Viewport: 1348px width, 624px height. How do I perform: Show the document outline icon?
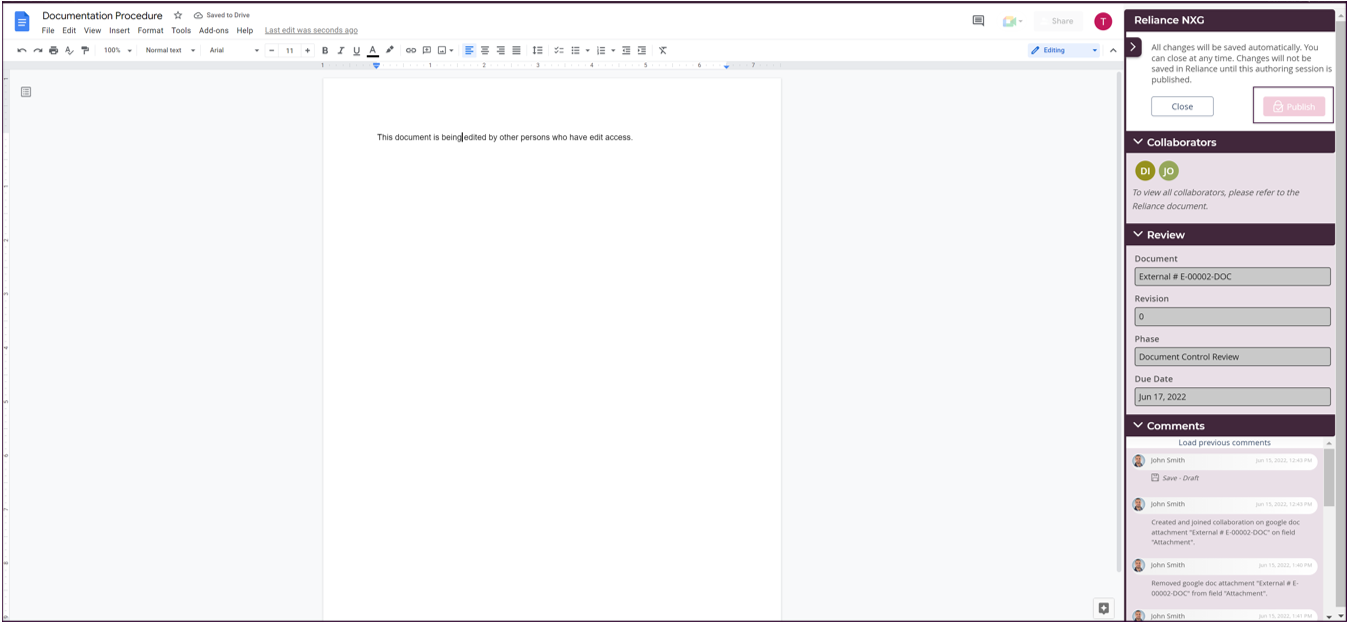[x=26, y=92]
